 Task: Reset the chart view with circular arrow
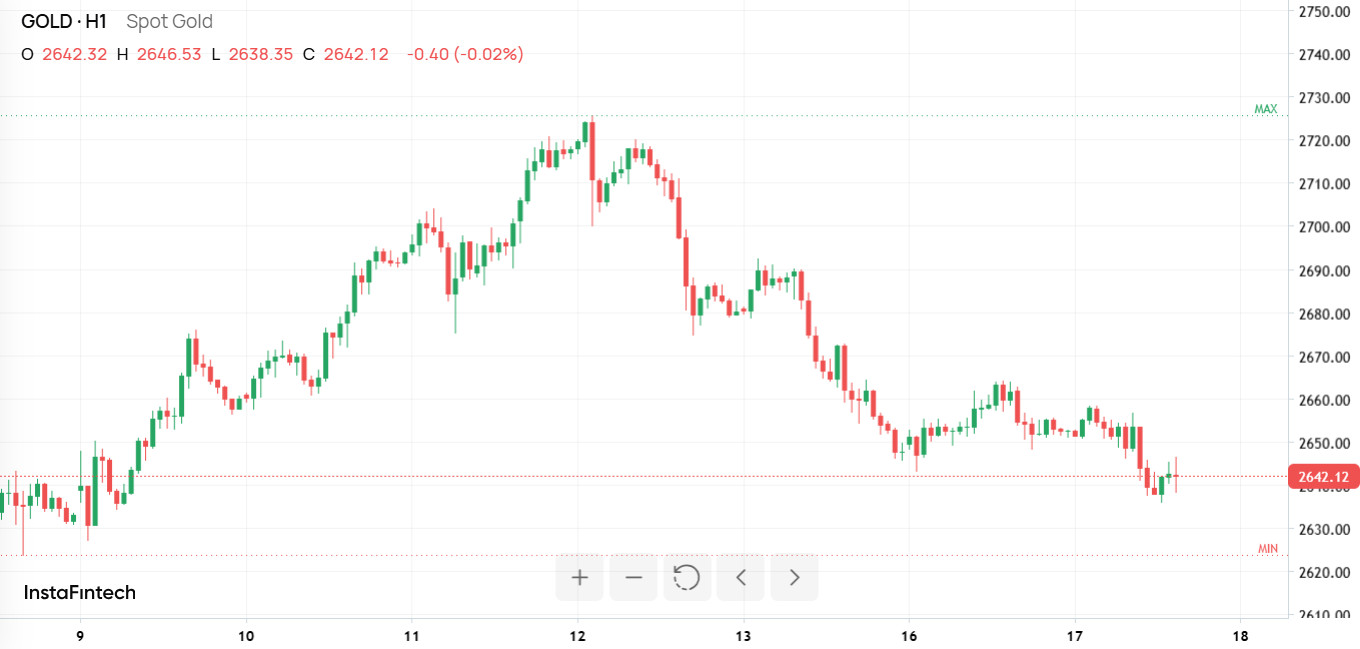(687, 577)
